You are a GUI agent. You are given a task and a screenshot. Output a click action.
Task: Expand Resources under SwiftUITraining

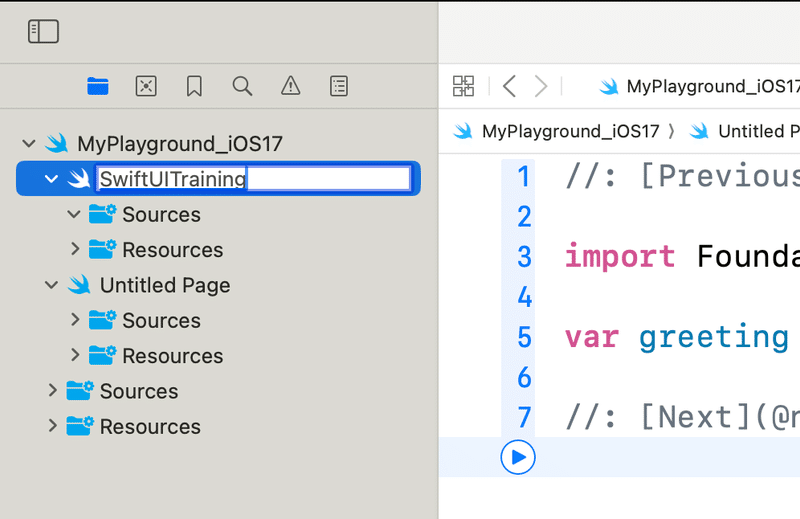click(75, 249)
